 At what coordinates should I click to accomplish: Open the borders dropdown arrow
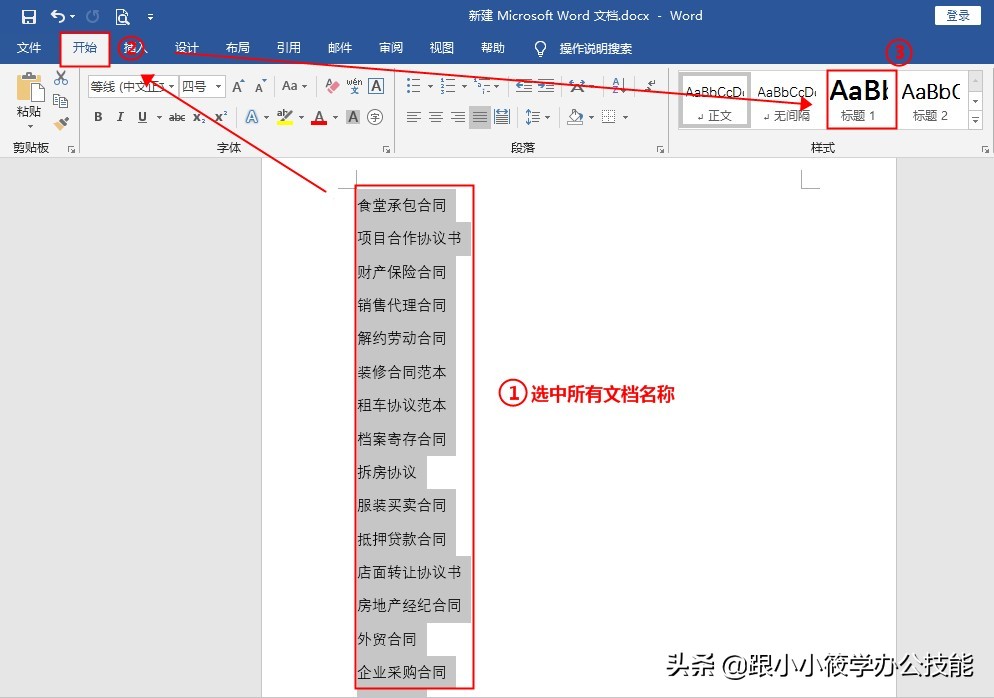[x=625, y=117]
